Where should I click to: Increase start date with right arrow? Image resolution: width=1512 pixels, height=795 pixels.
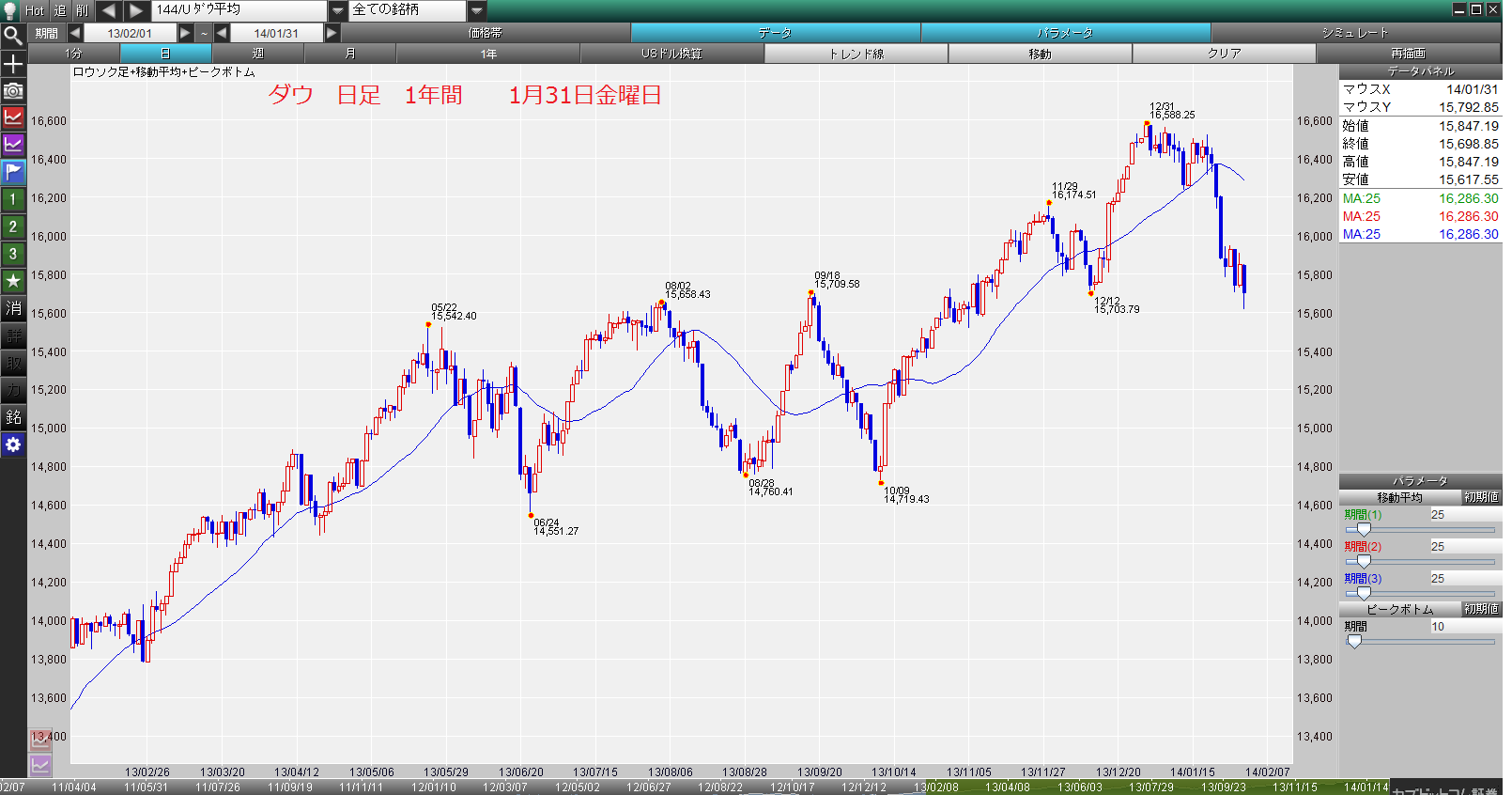(185, 33)
